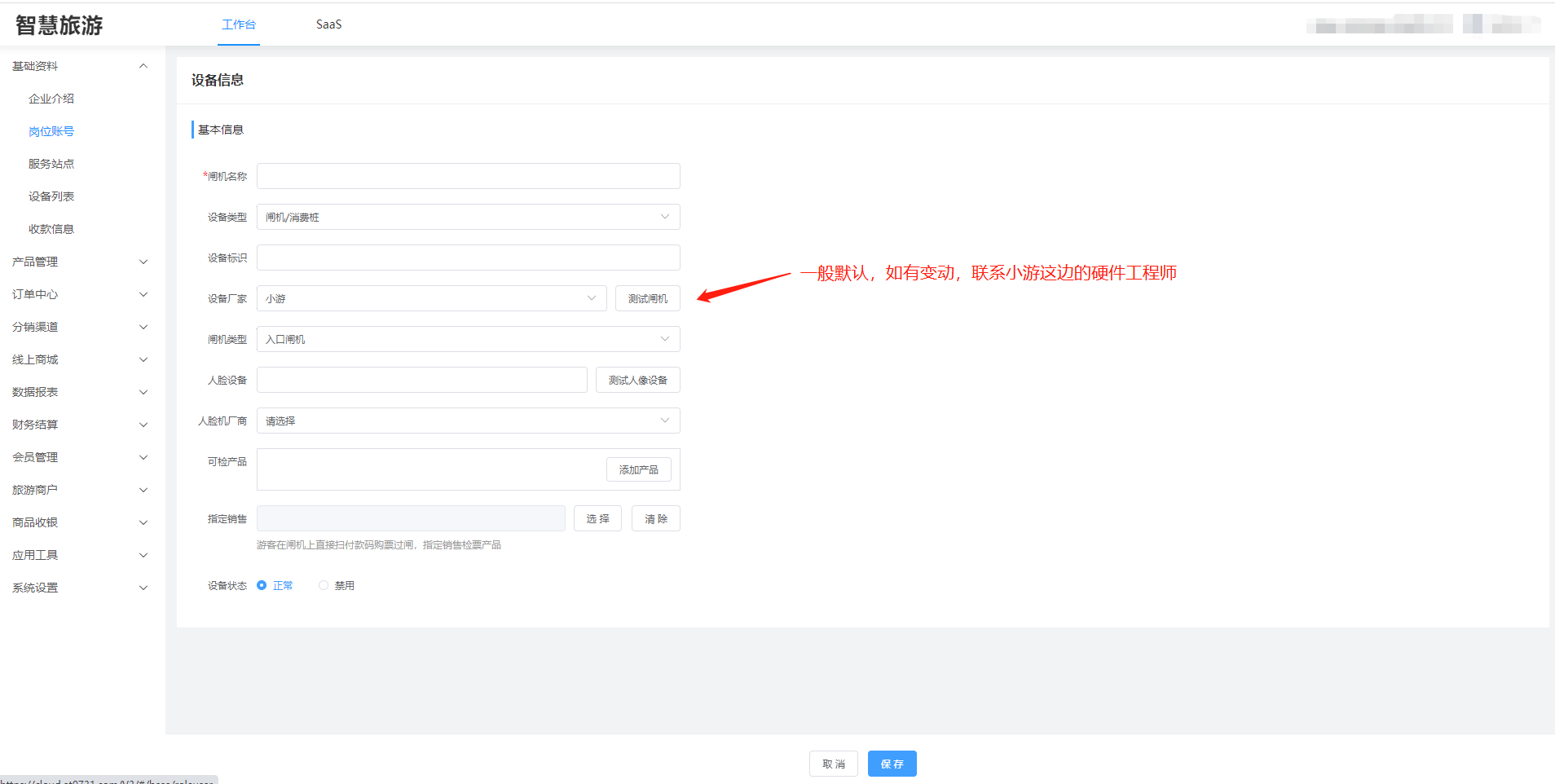Expand the 订单中心 sidebar menu
The height and width of the screenshot is (784, 1555).
(79, 294)
